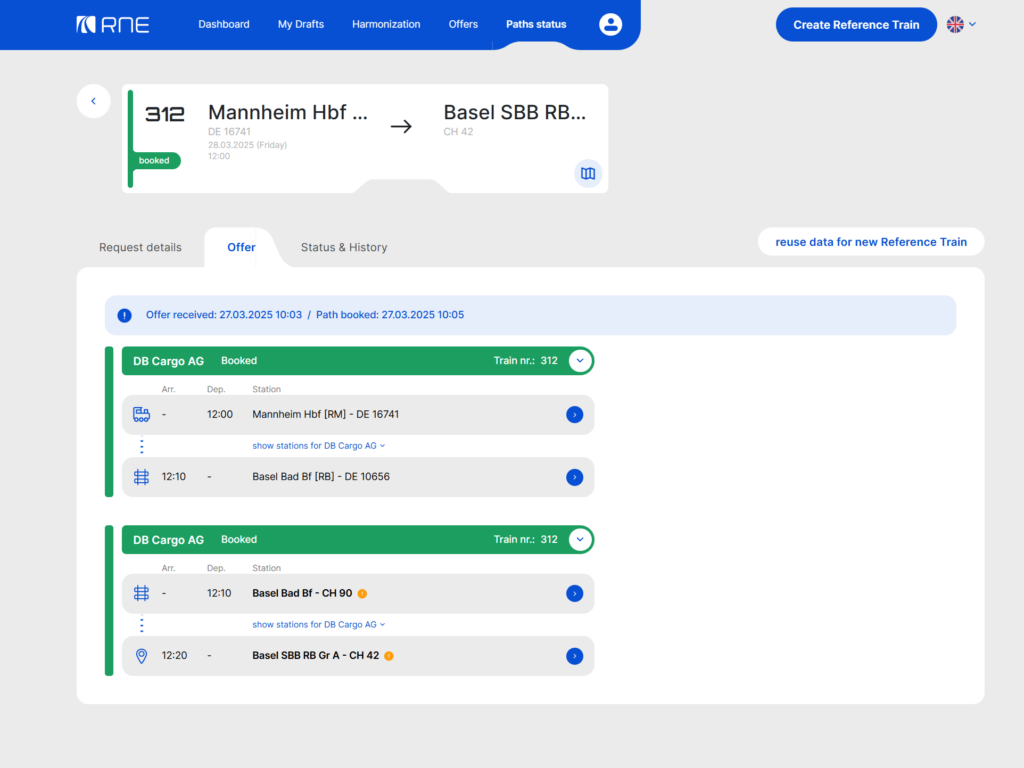Open details arrow for Basel SBB RB Gr A
The height and width of the screenshot is (768, 1024).
point(574,656)
